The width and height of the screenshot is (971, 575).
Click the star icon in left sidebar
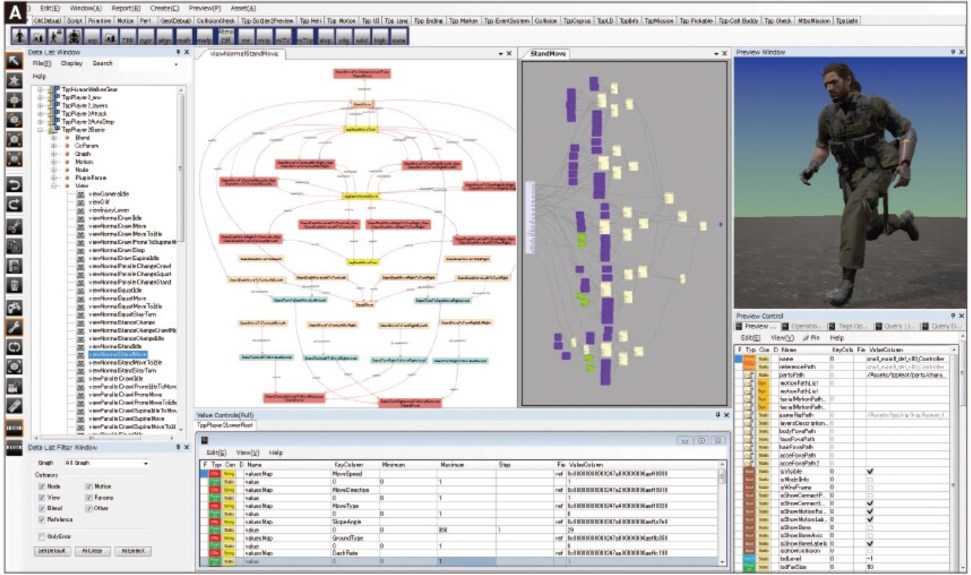[x=14, y=80]
